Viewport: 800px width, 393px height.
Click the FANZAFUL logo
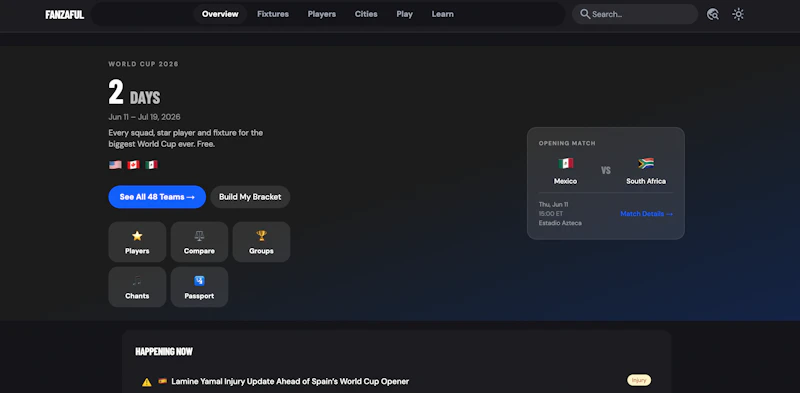(64, 15)
